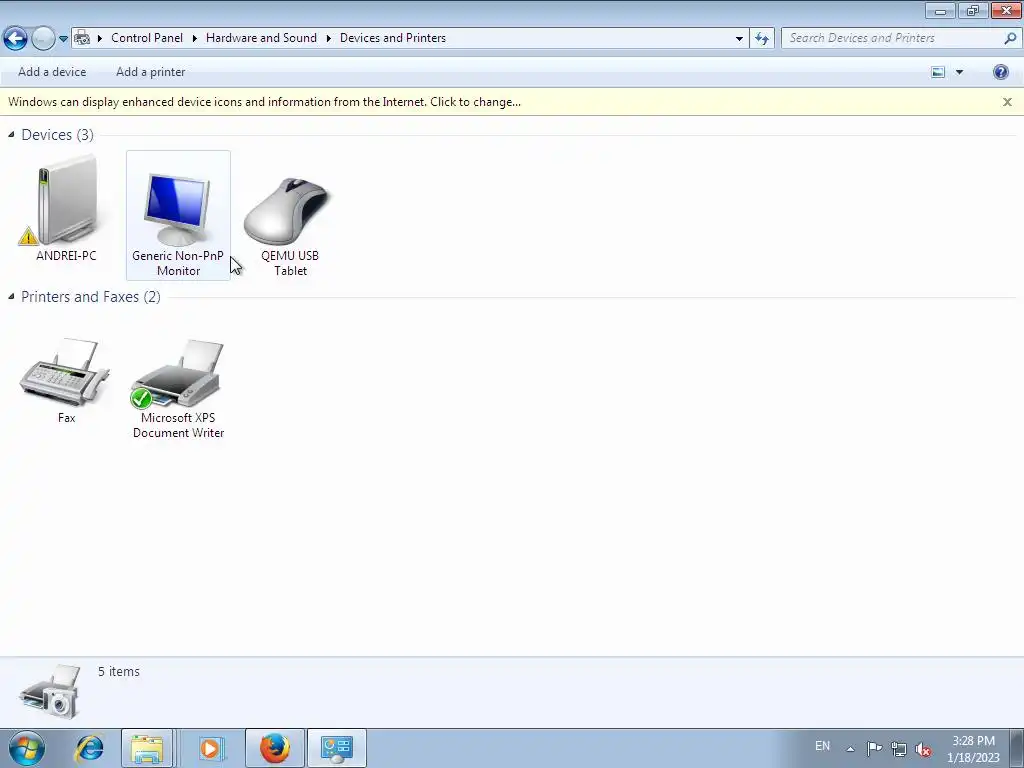Show hidden tray icons arrow
This screenshot has width=1024, height=768.
tap(850, 748)
